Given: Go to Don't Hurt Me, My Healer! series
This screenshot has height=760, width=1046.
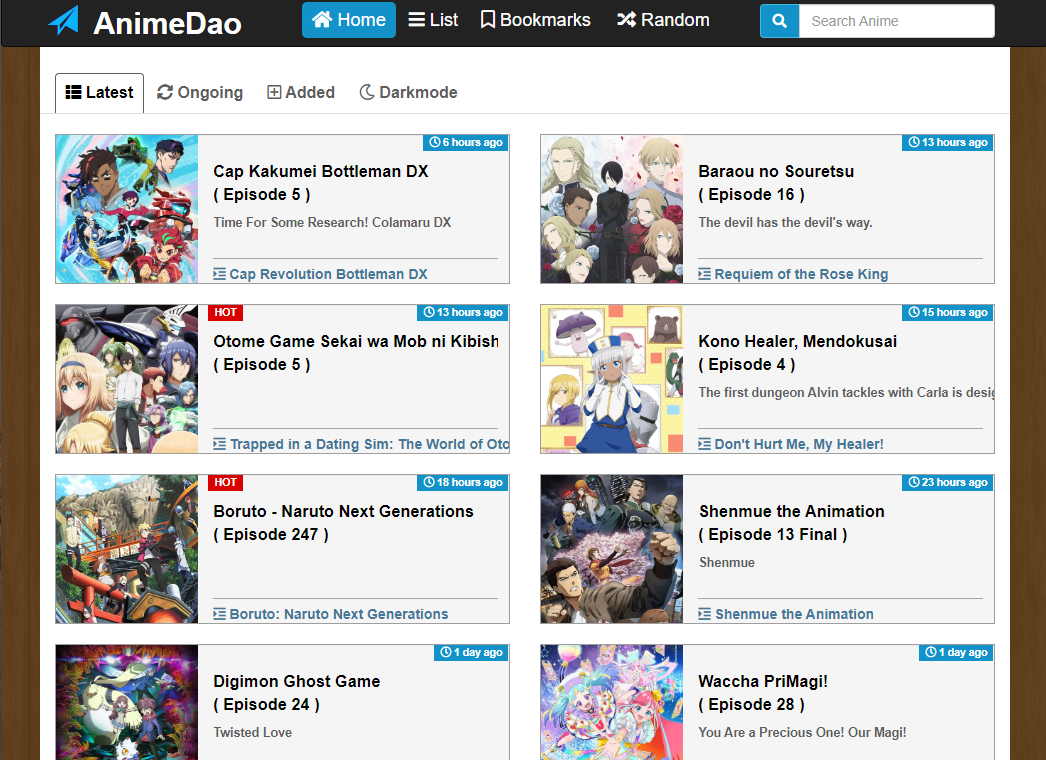Looking at the screenshot, I should click(x=799, y=444).
